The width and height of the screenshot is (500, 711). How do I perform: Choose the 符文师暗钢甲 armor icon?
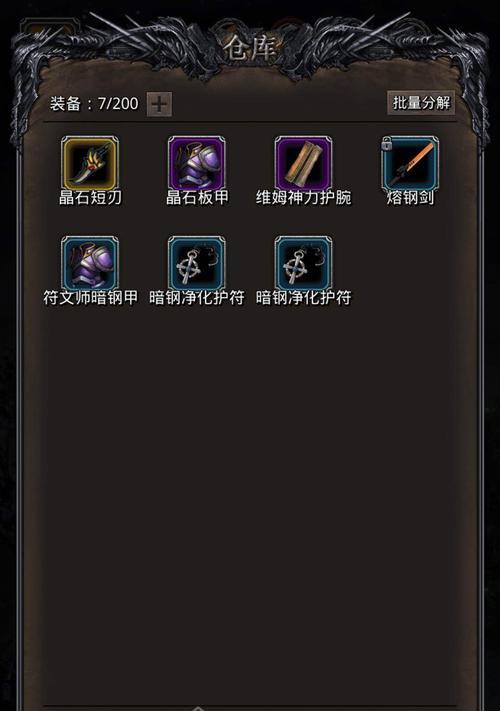click(x=90, y=263)
